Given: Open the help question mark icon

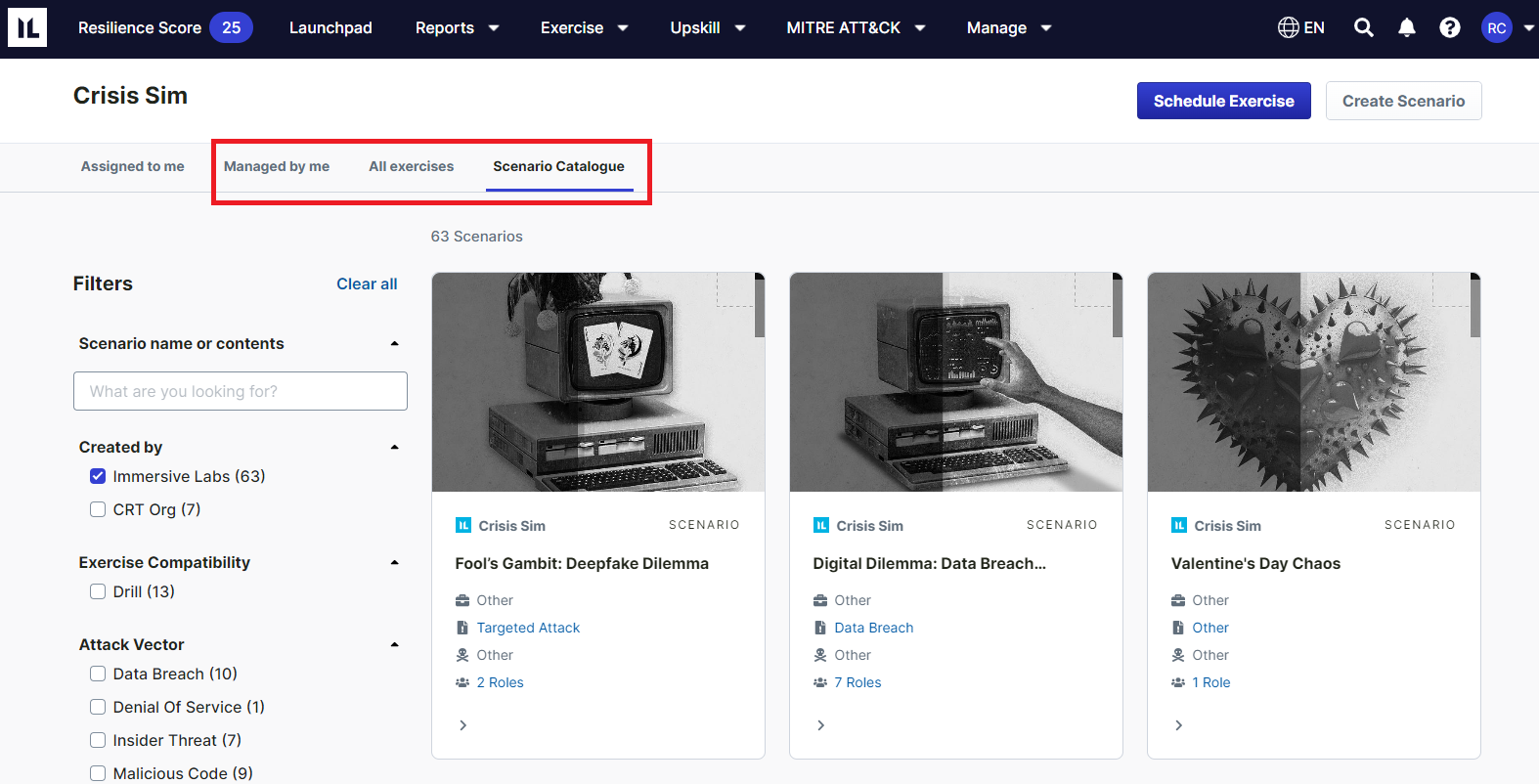Looking at the screenshot, I should [1450, 27].
